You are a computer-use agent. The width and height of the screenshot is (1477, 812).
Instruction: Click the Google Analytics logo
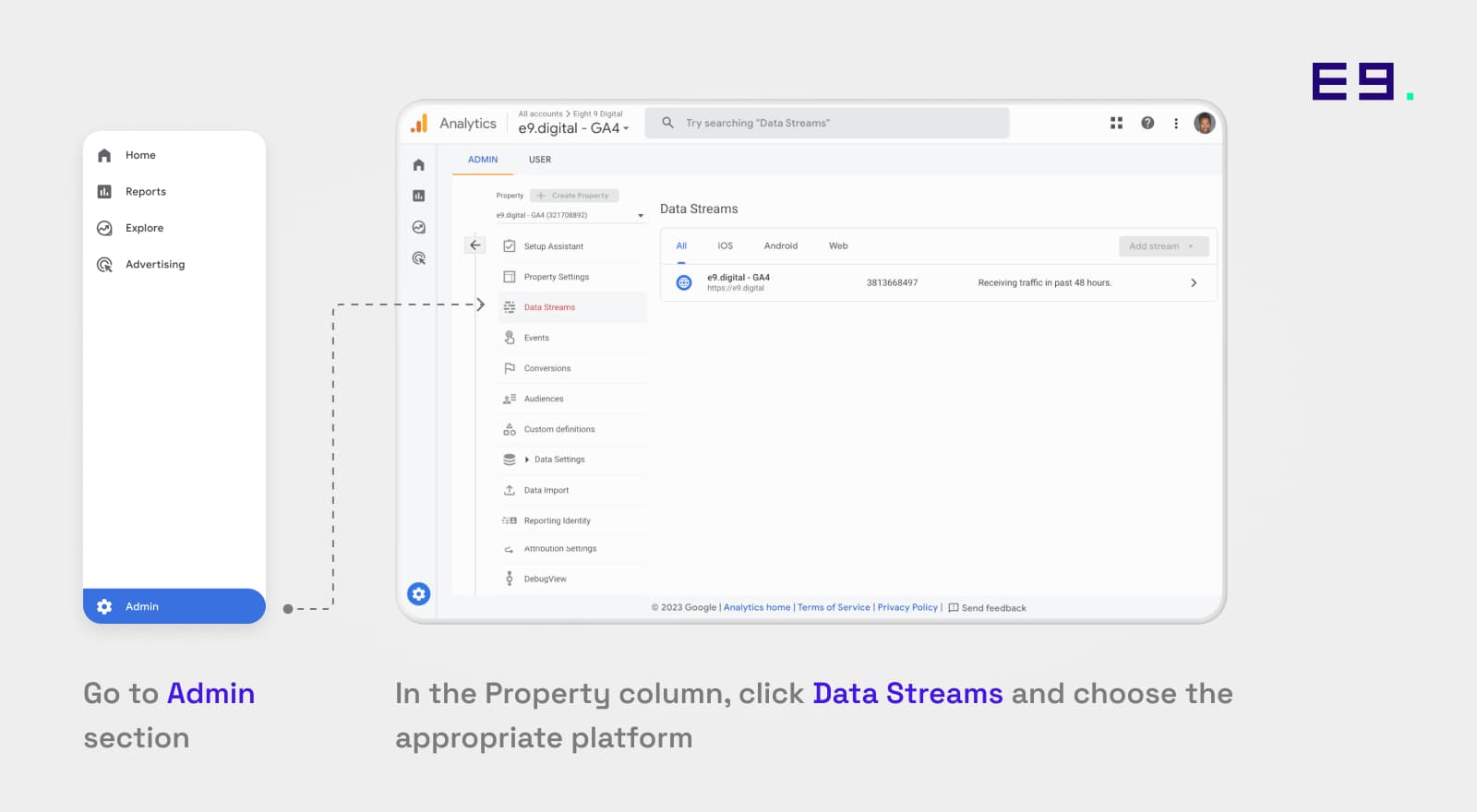(x=419, y=124)
